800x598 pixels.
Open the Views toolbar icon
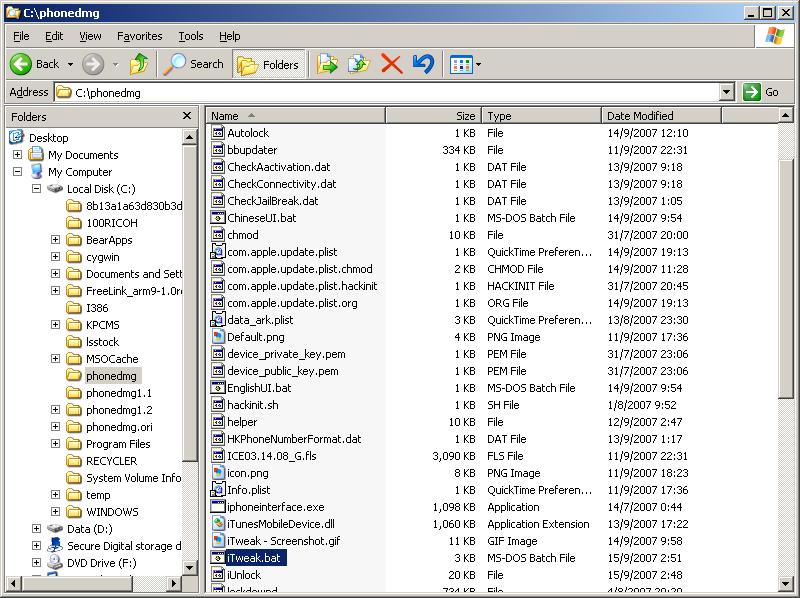click(461, 65)
